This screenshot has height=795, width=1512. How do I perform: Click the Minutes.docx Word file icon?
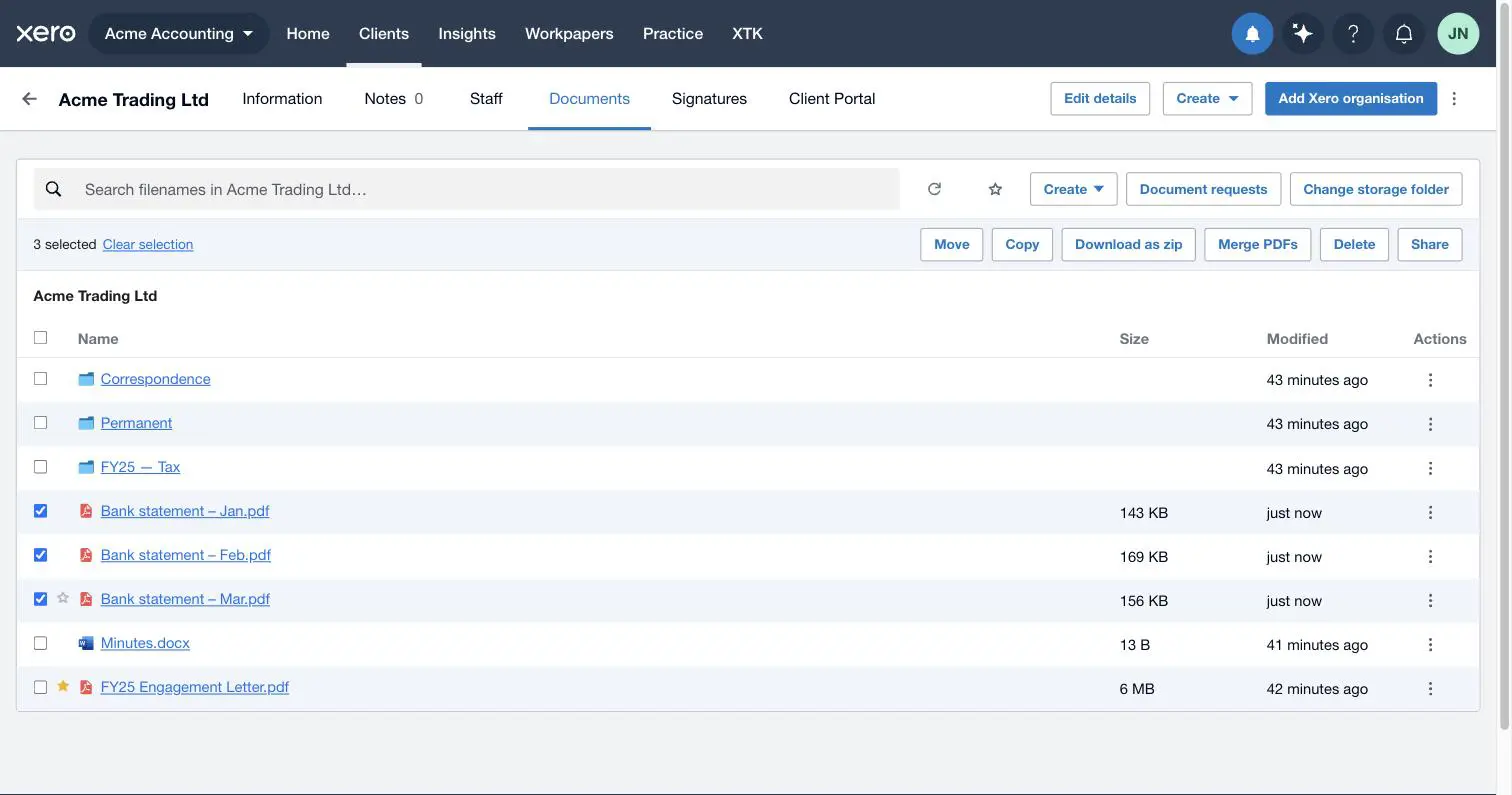pyautogui.click(x=86, y=643)
